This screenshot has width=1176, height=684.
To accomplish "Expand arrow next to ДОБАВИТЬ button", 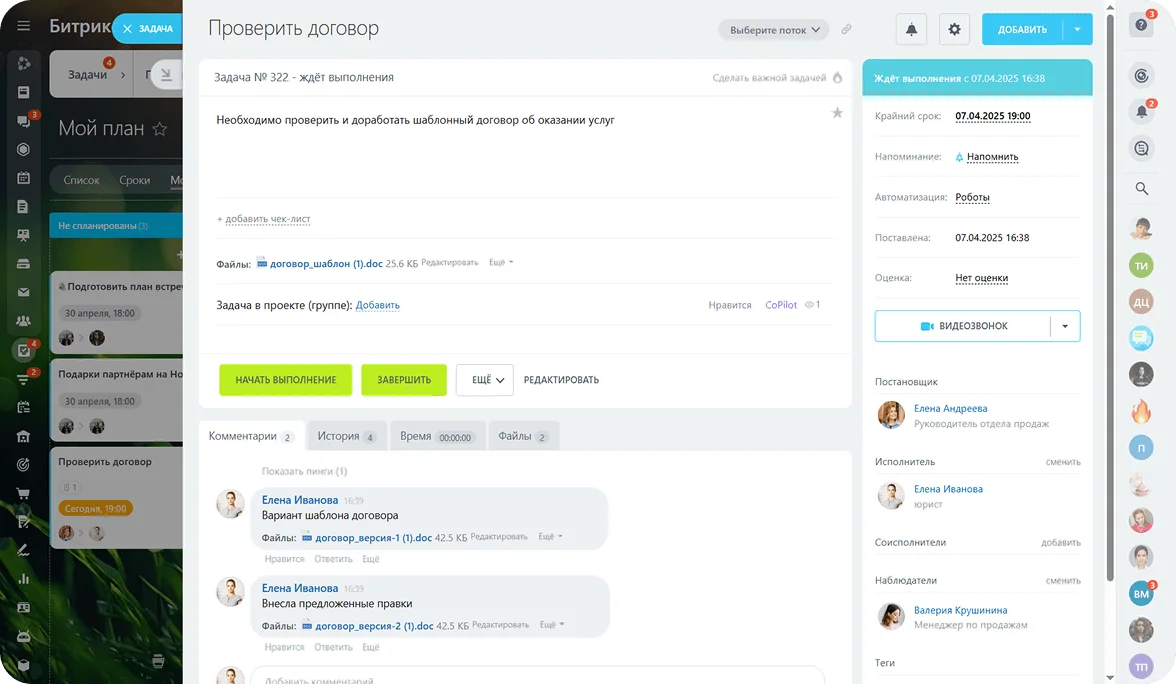I will pos(1077,30).
